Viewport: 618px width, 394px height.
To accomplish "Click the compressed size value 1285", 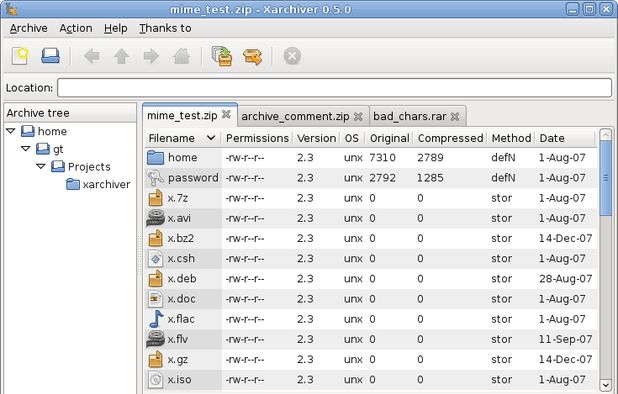I will pos(430,178).
